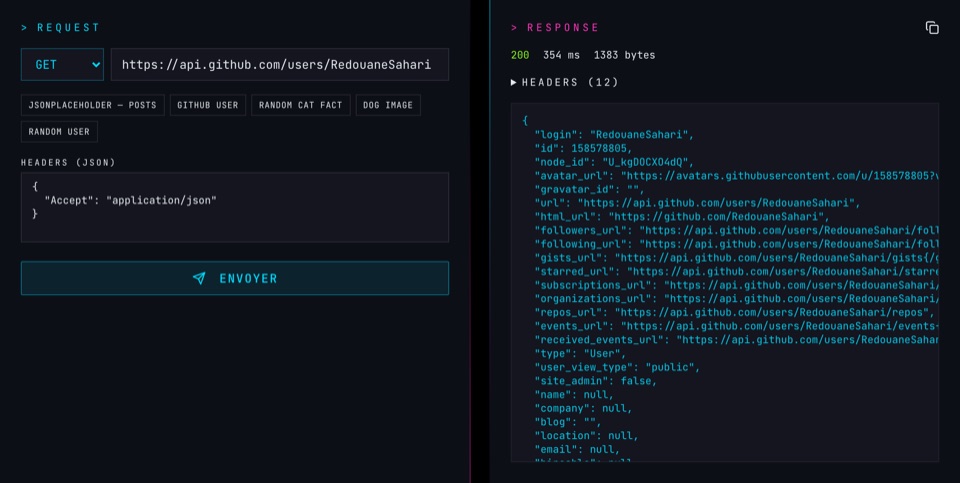Copy the response with the copy icon
Viewport: 960px width, 483px height.
coord(932,28)
